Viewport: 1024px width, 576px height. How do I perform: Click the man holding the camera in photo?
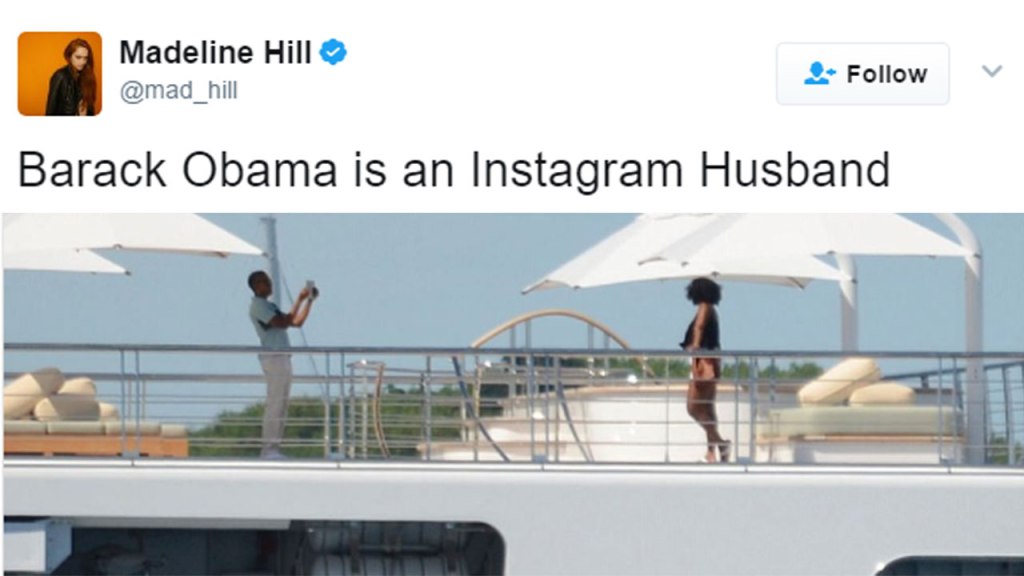coord(272,360)
